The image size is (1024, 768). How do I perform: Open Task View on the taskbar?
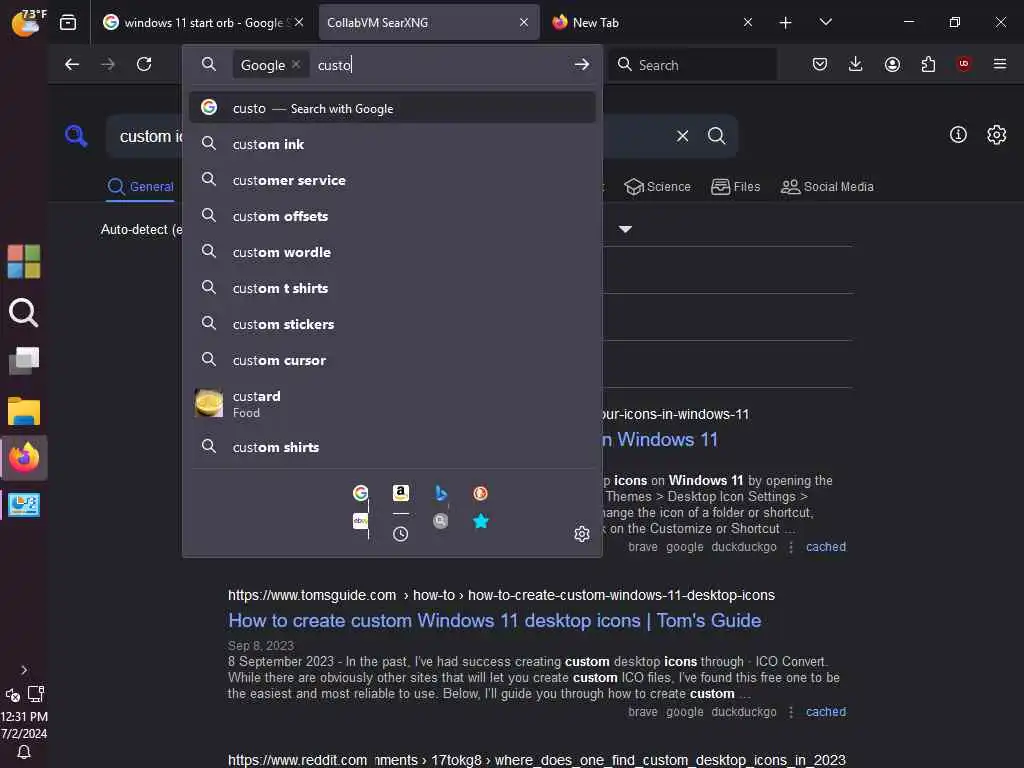(x=24, y=360)
